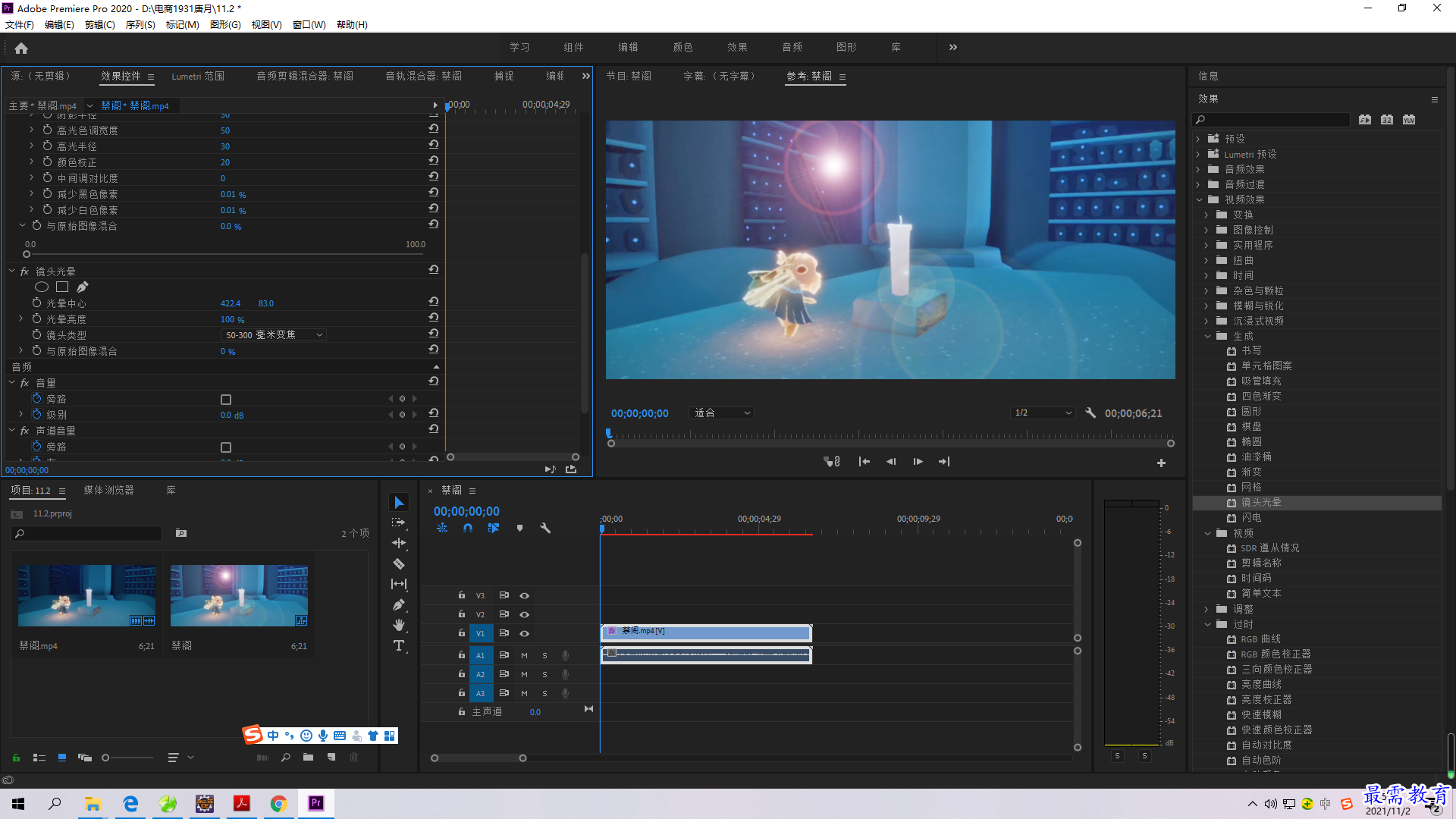The width and height of the screenshot is (1456, 819).
Task: Select the Selection tool arrow
Action: click(399, 503)
